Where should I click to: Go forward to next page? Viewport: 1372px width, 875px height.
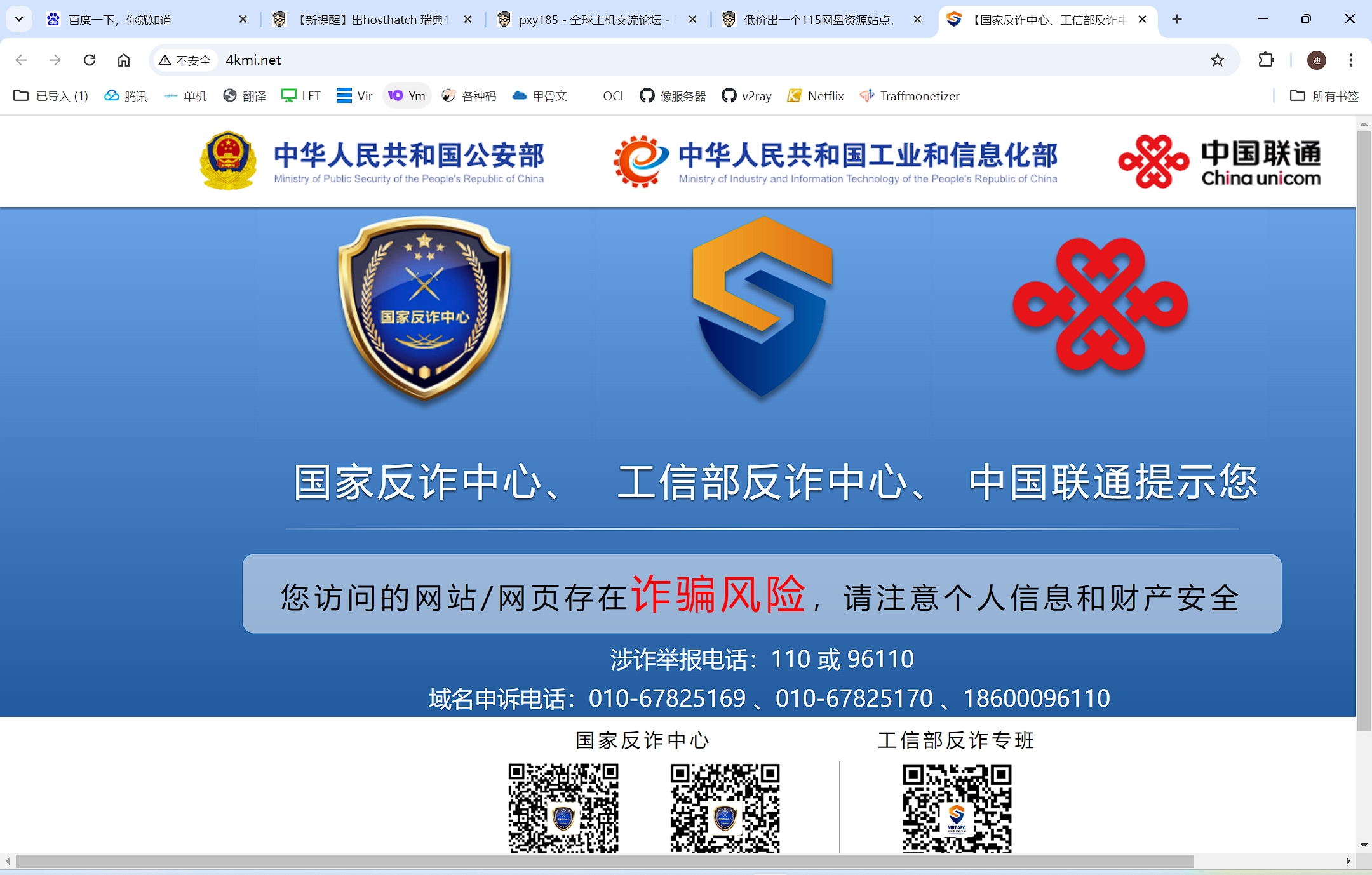pyautogui.click(x=55, y=60)
